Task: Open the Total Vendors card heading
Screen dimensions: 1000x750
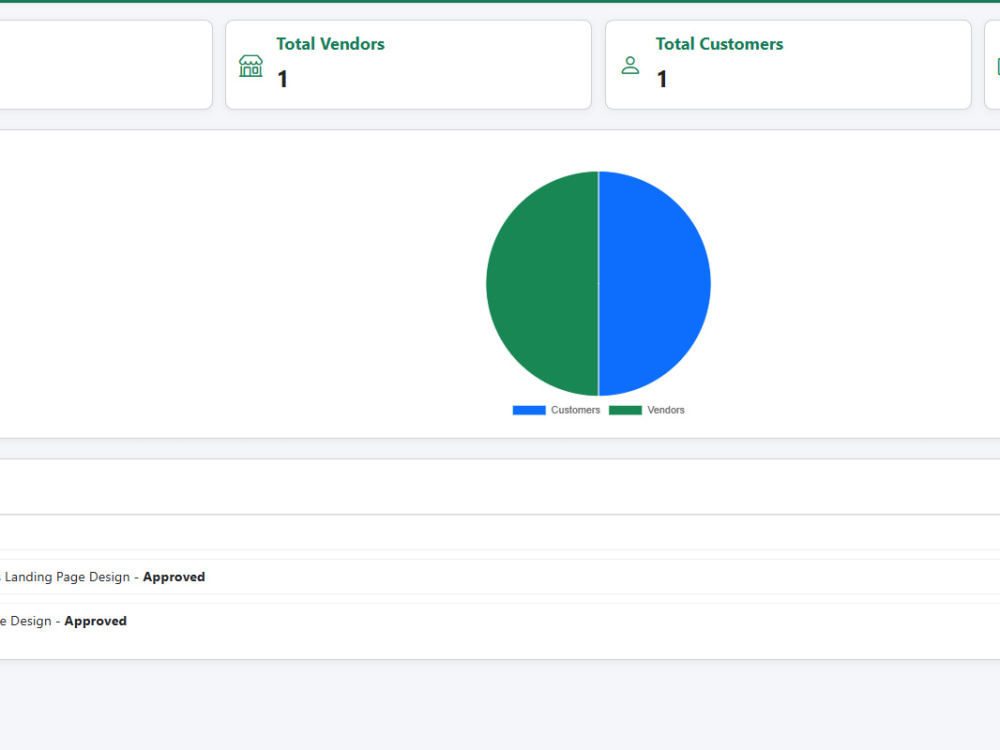Action: pyautogui.click(x=330, y=44)
